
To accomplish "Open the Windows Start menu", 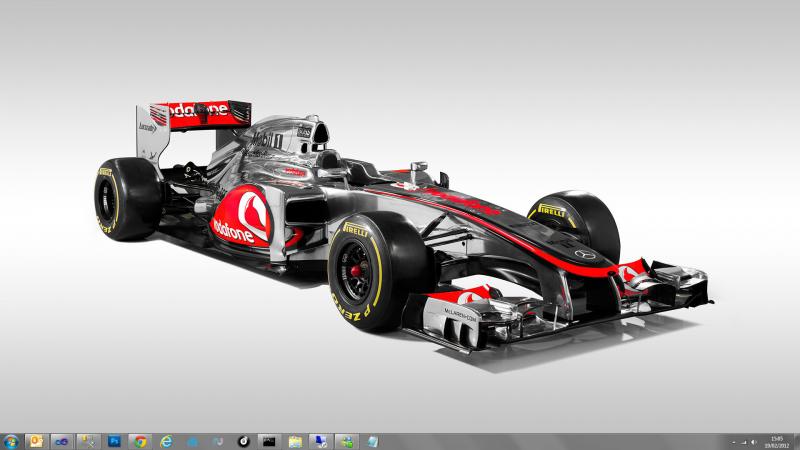I will [11, 442].
